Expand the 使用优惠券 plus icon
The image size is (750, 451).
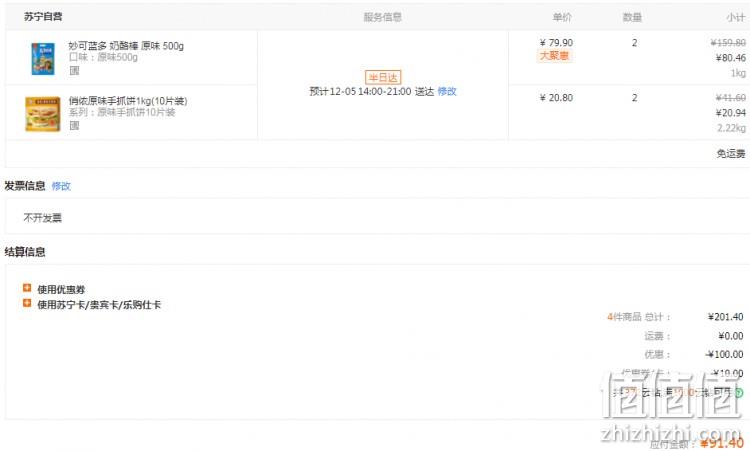tap(27, 288)
